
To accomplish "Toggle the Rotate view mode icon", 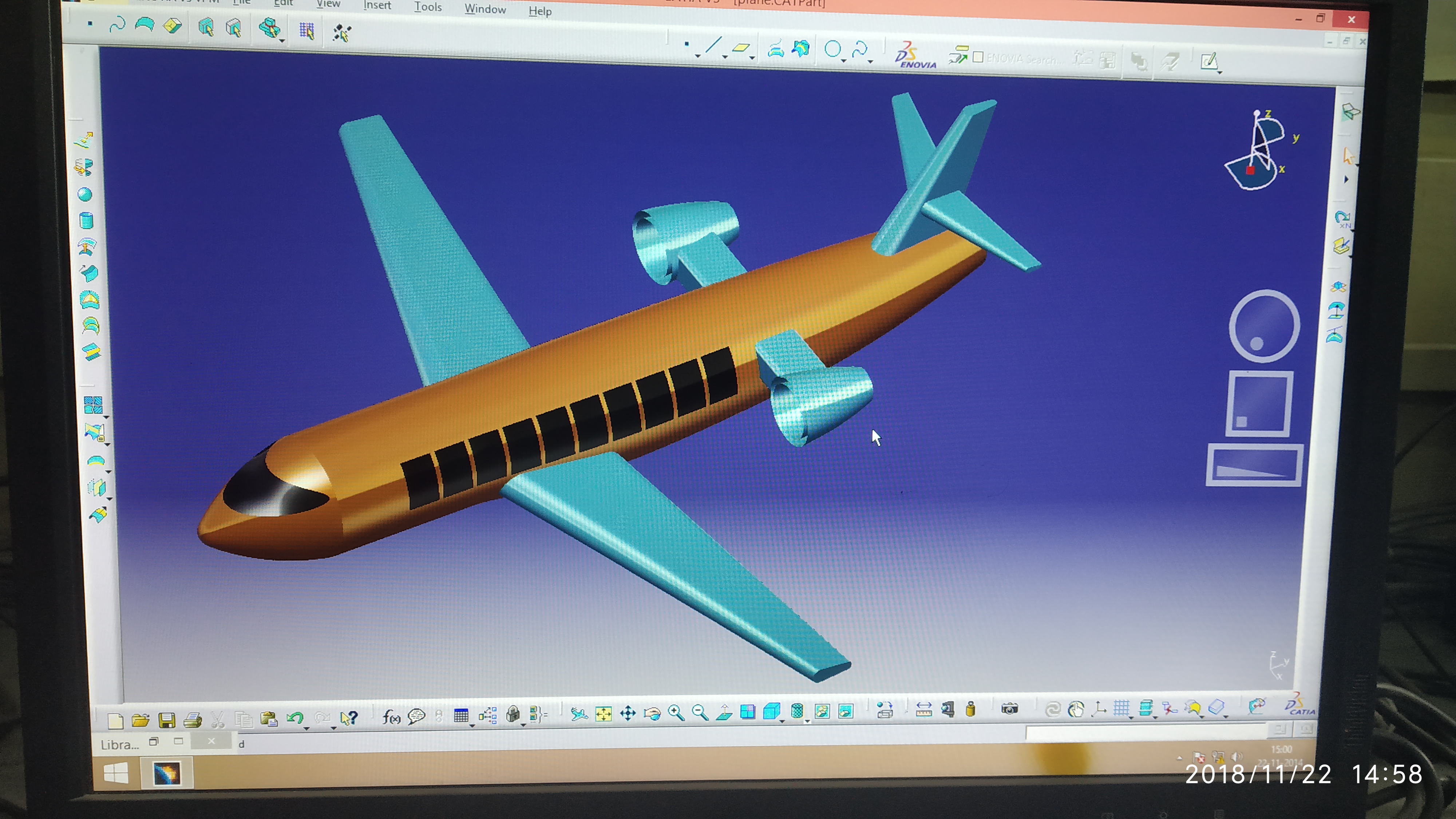I will tap(652, 714).
